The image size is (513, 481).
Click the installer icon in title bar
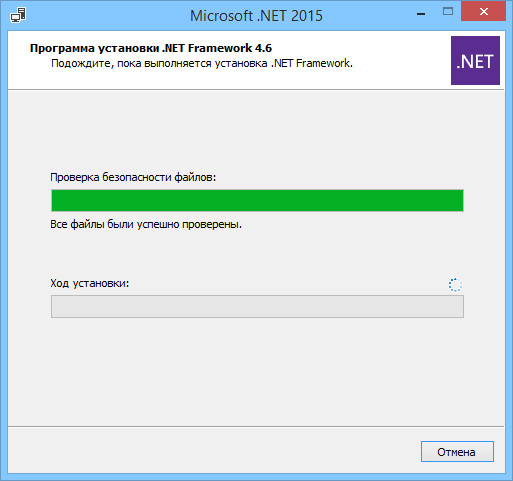18,15
